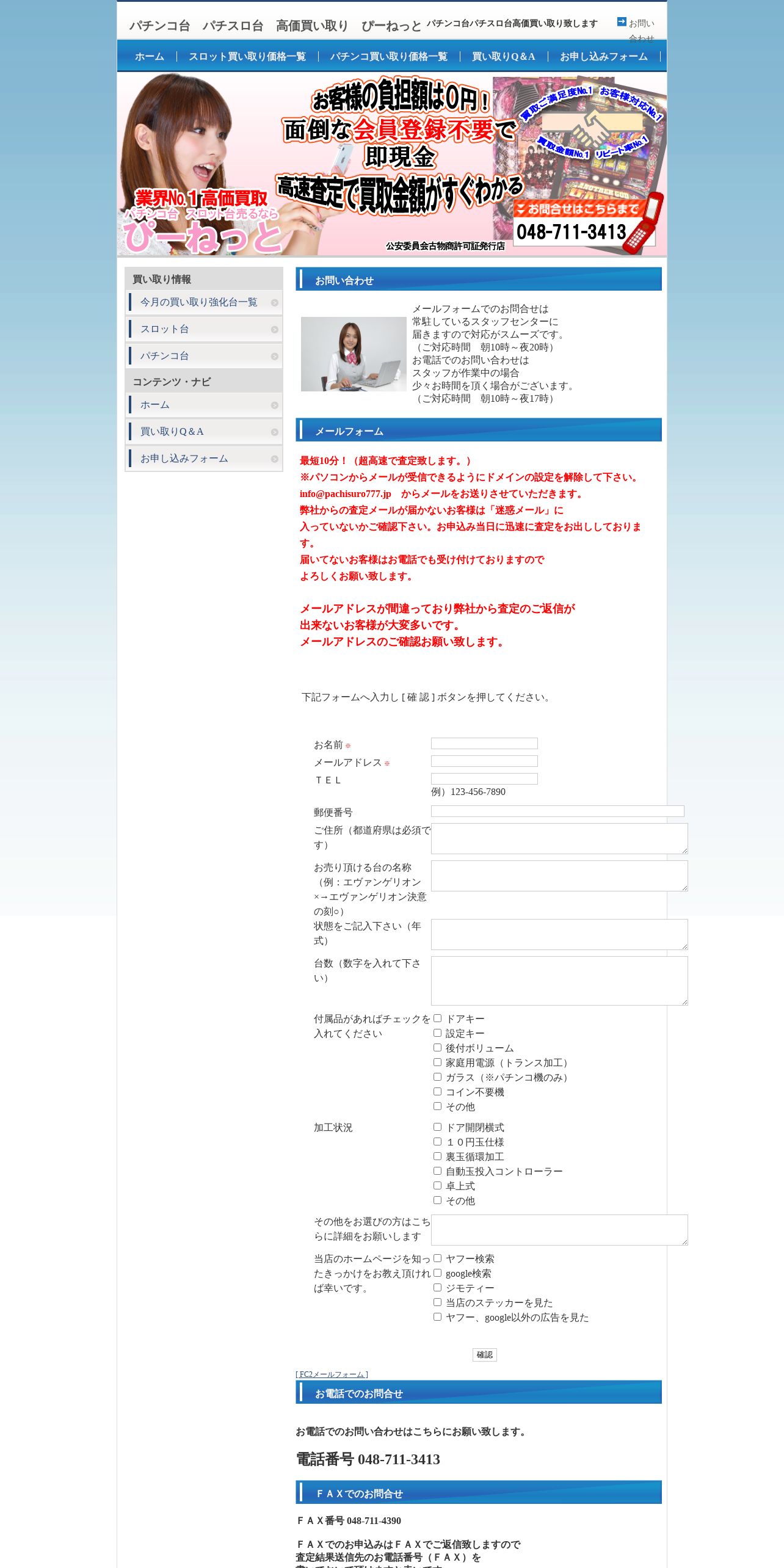Open お申し込みフォーム from sidebar navigation
Viewport: 784px width, 1568px height.
[184, 459]
